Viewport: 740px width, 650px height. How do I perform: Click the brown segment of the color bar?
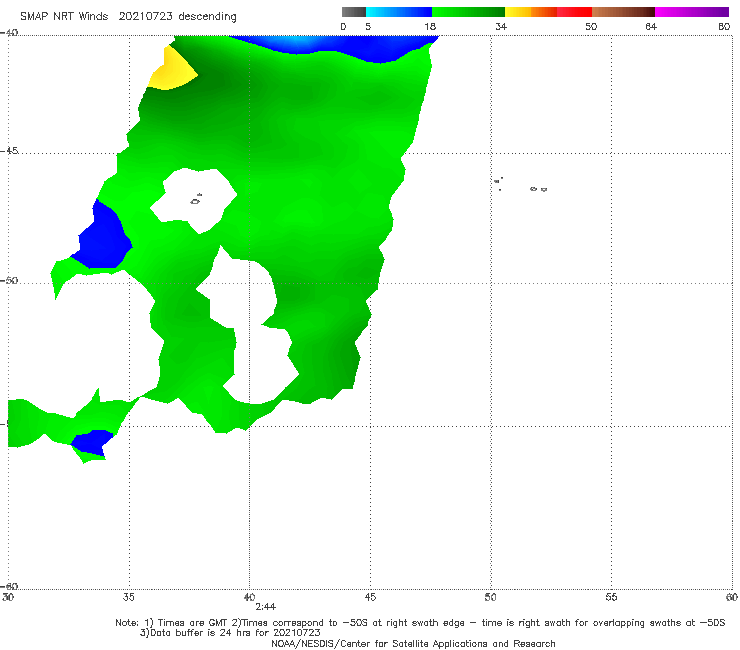[x=623, y=12]
